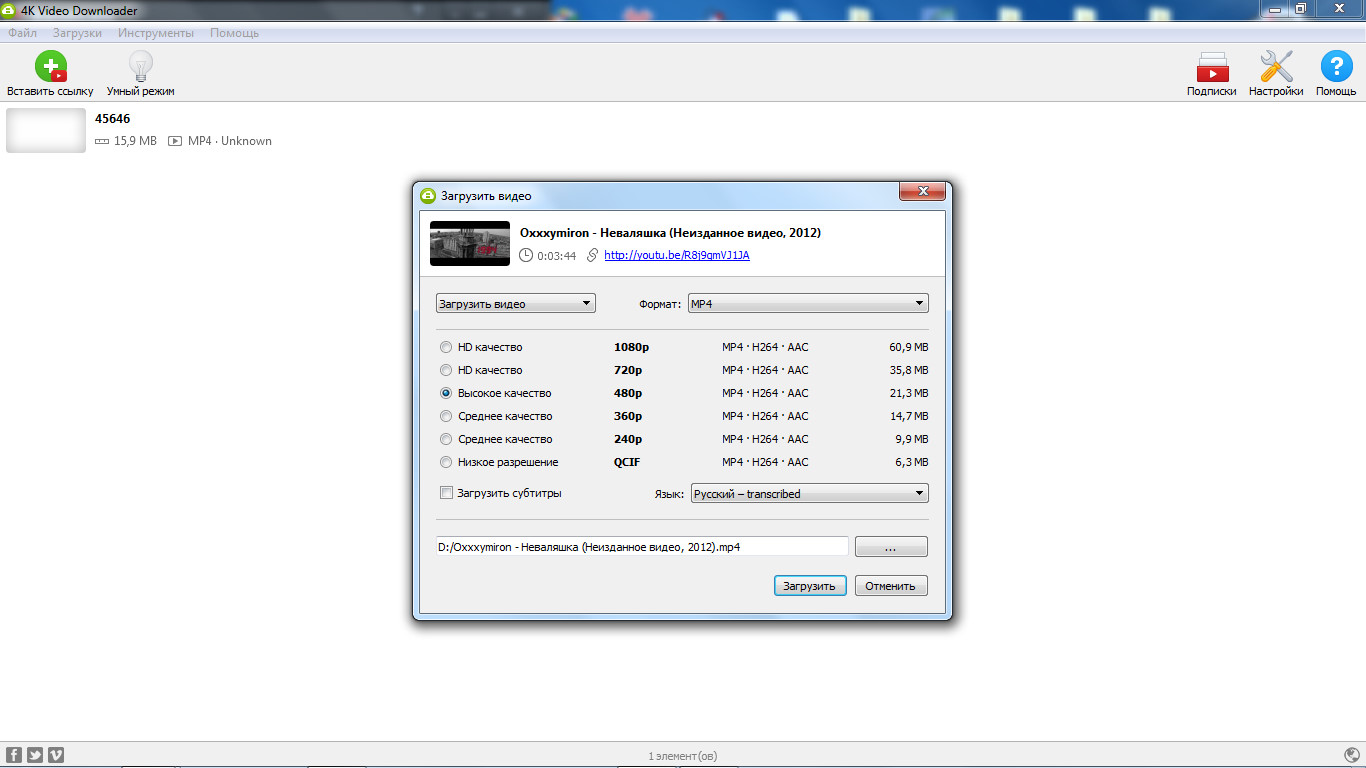The image size is (1366, 768).
Task: Click the Twitter icon in status bar
Action: [35, 755]
